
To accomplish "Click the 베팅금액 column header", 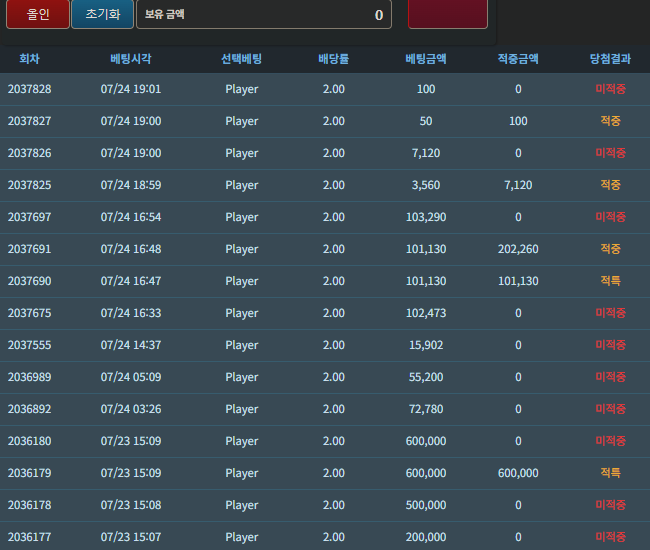I will tap(426, 59).
